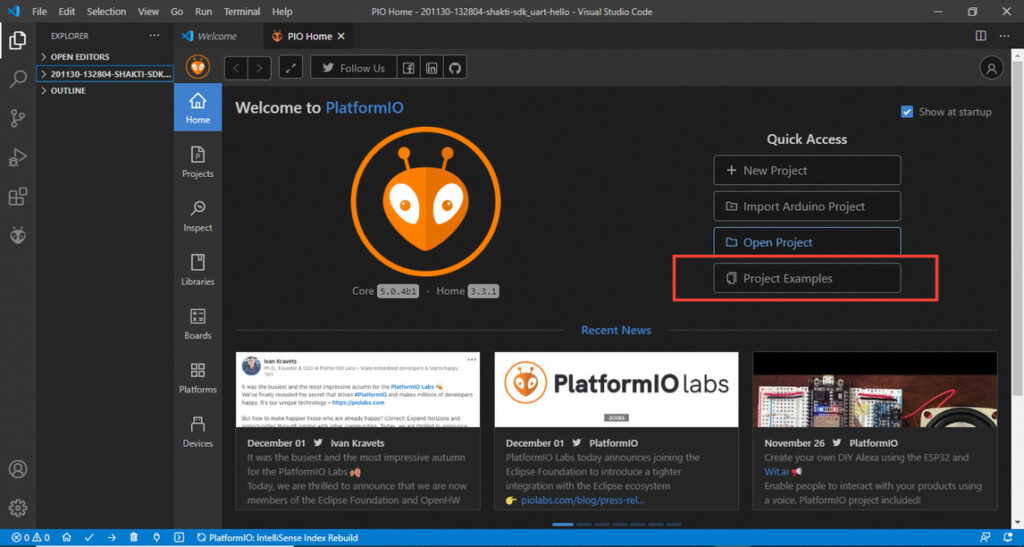Open the Extensions view
The image size is (1024, 547).
pyautogui.click(x=18, y=196)
